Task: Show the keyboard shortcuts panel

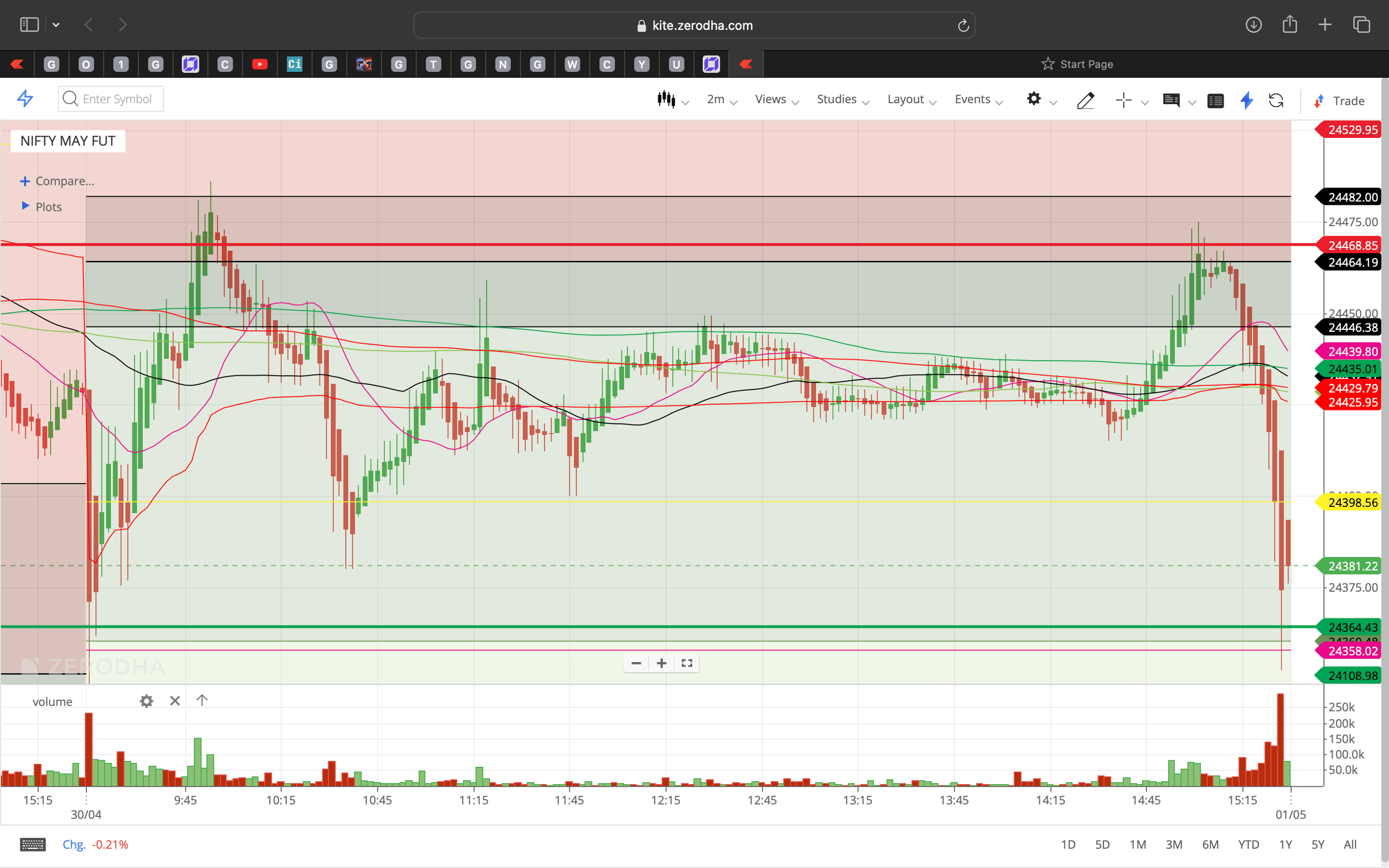Action: tap(33, 844)
